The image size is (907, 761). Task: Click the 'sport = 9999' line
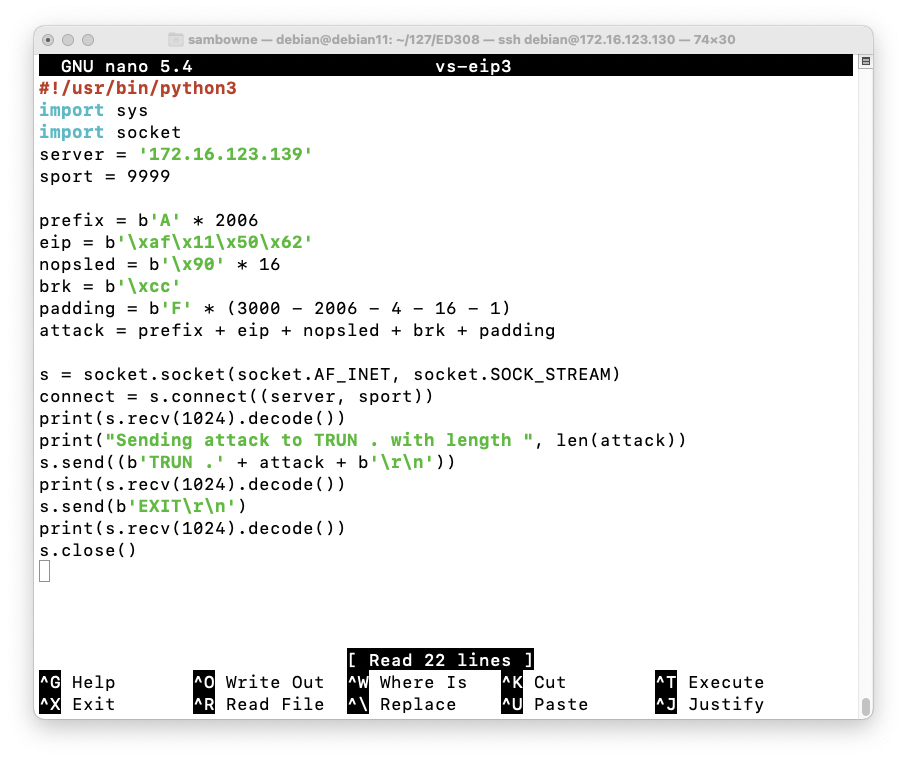coord(105,176)
